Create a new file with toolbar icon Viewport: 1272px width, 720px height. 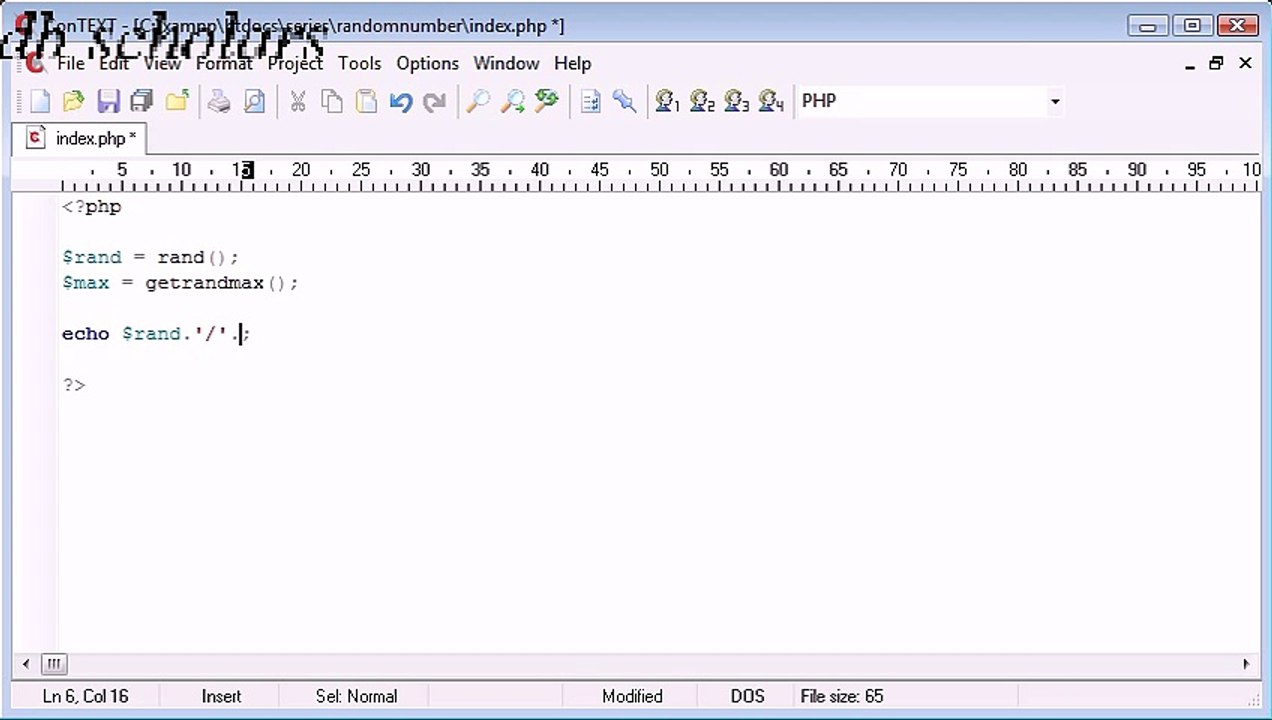(40, 101)
